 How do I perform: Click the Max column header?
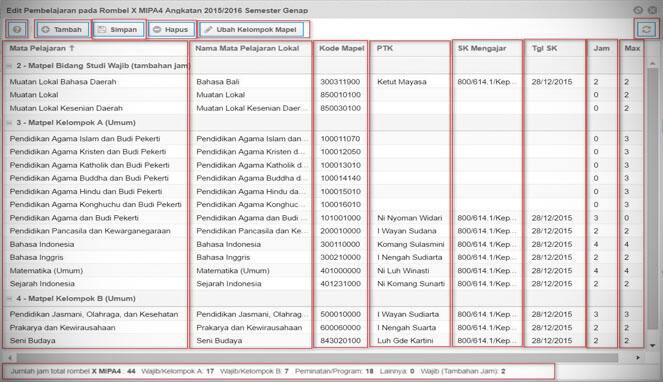[x=632, y=48]
